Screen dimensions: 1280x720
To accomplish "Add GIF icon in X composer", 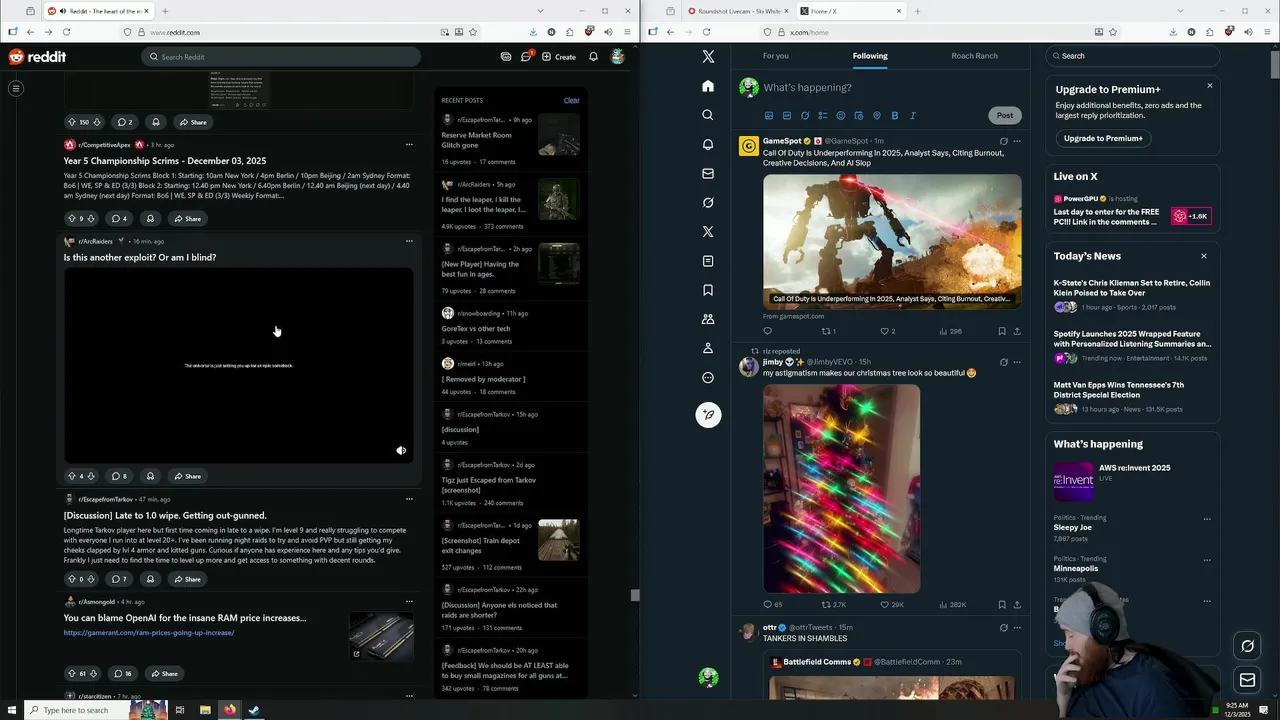I will tap(787, 116).
